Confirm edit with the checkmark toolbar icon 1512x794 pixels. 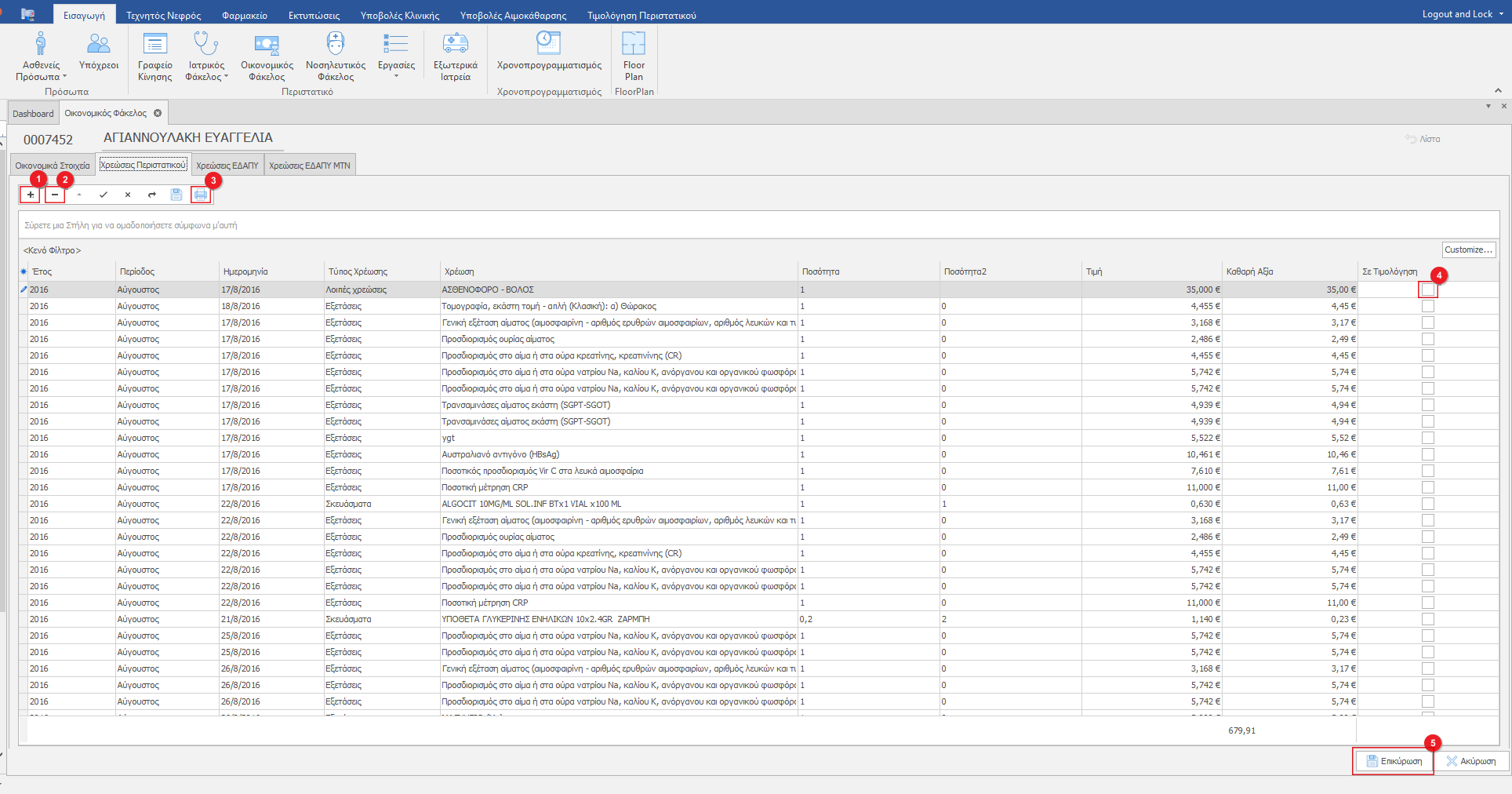pyautogui.click(x=104, y=195)
